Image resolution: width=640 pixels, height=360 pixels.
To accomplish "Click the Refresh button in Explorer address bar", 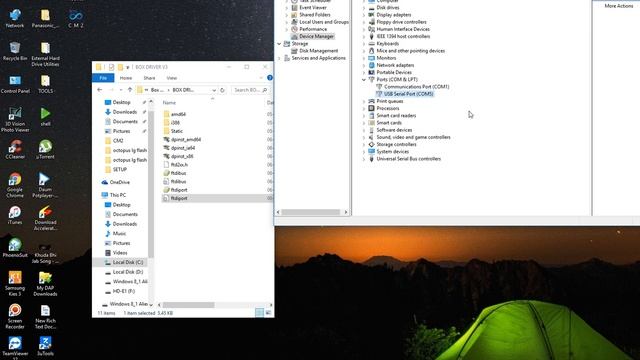I will pos(222,90).
